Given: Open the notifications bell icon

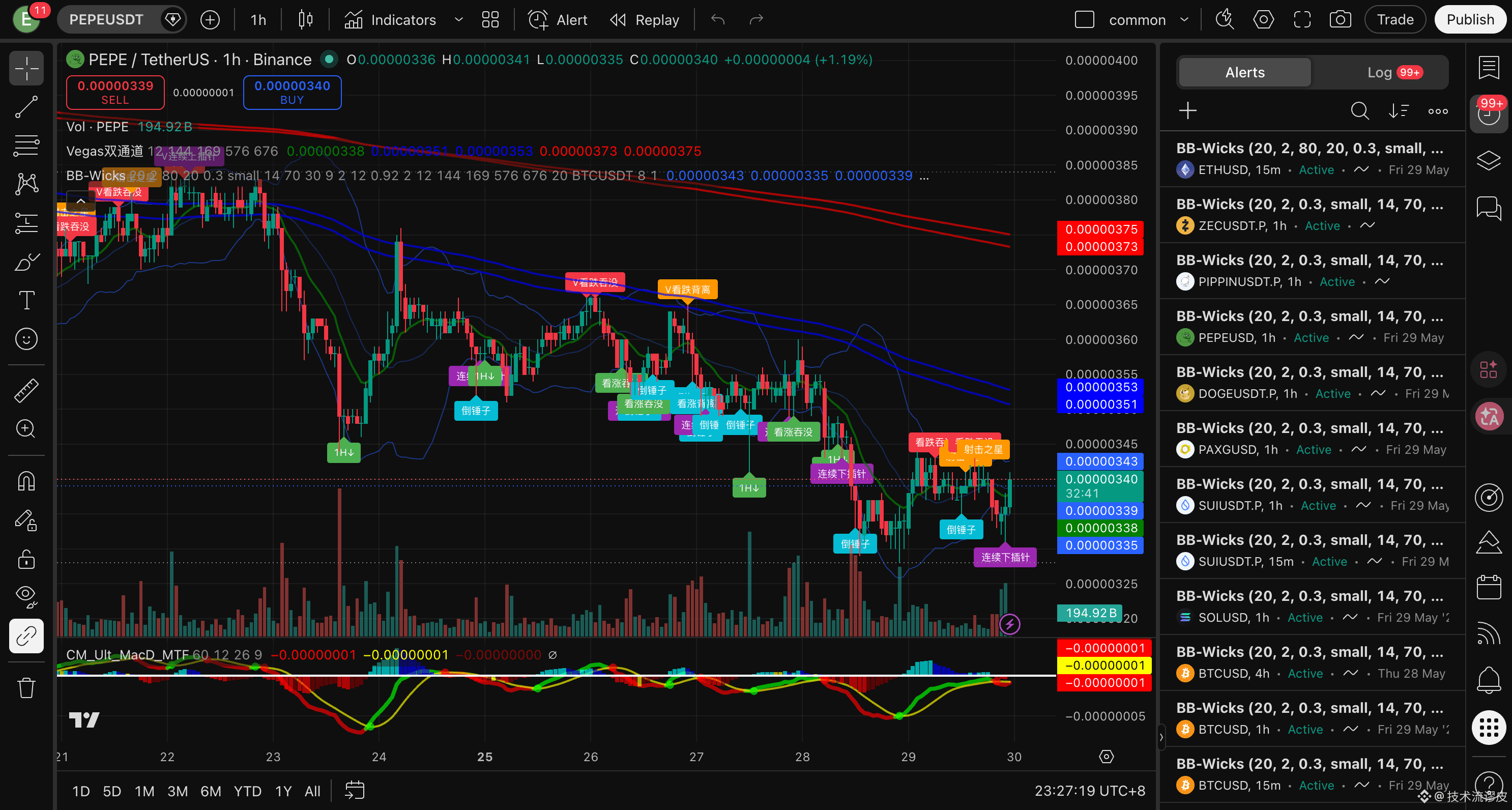Looking at the screenshot, I should tap(1489, 680).
